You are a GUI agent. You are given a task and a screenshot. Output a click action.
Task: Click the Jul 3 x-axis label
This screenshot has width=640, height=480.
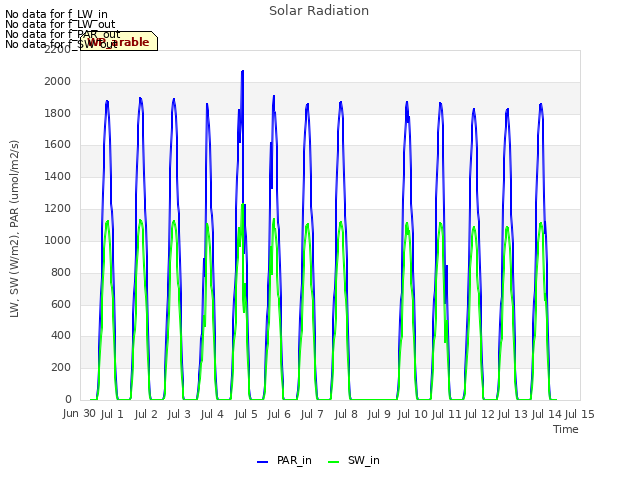(x=179, y=415)
